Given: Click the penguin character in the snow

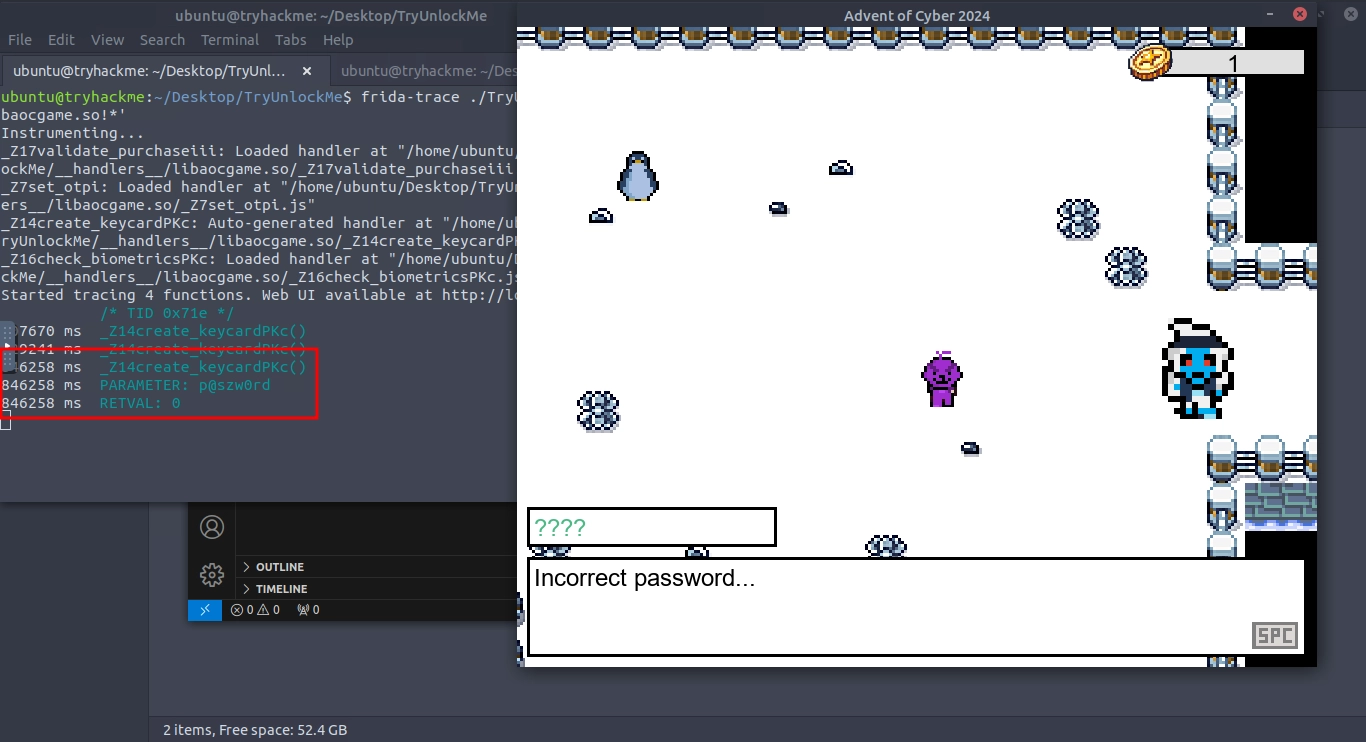Looking at the screenshot, I should (x=637, y=177).
